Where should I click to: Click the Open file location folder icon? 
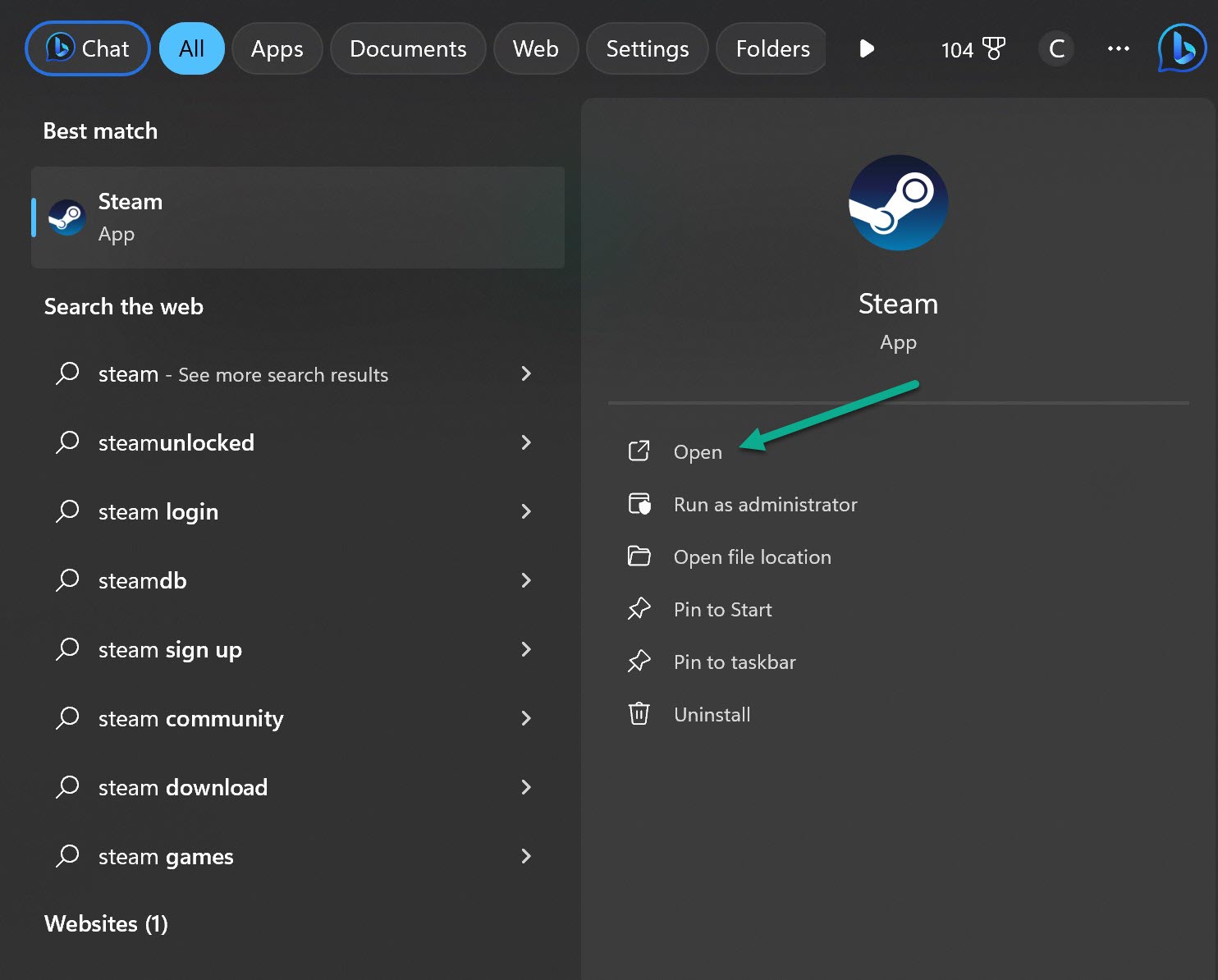point(639,556)
